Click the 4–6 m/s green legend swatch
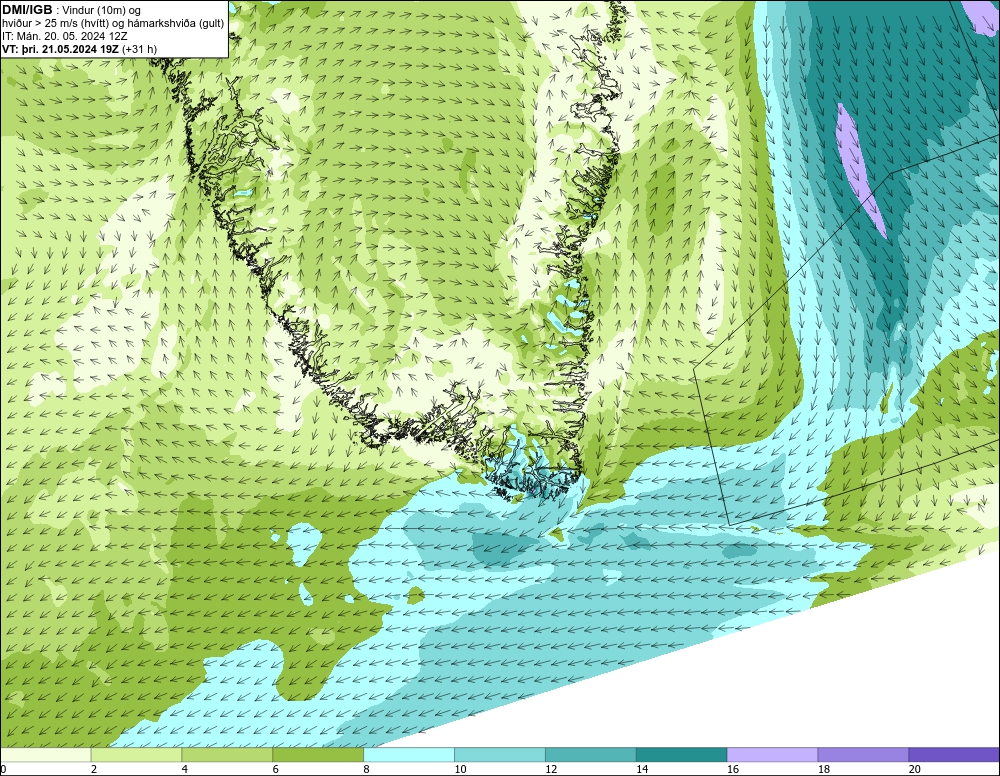This screenshot has width=1000, height=776. [227, 755]
